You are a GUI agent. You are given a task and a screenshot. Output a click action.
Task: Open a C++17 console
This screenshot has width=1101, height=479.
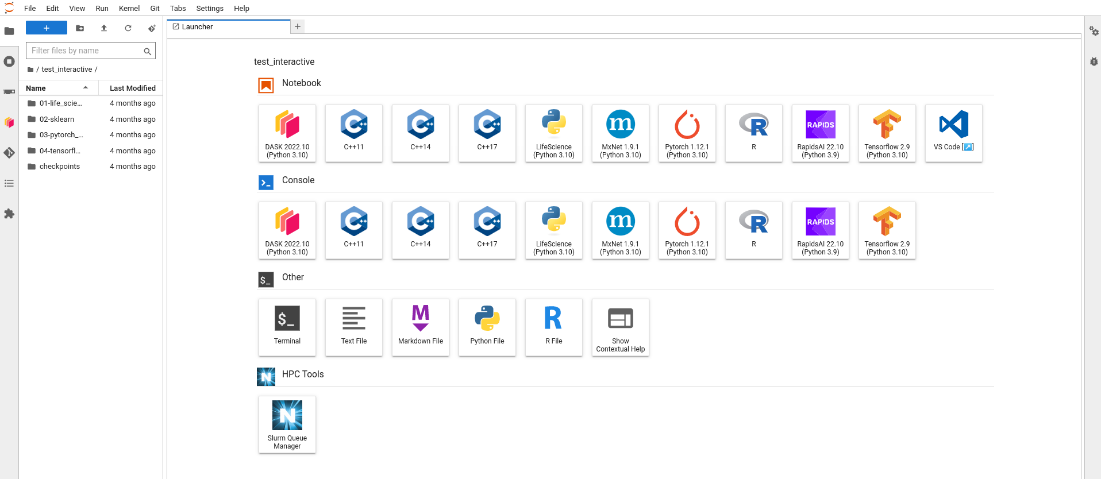(487, 230)
